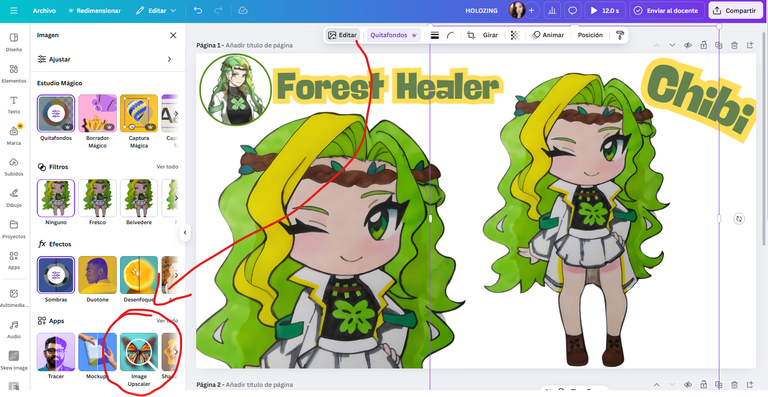Open analytics chart icon in top bar
Viewport: 768px width, 397px height.
[552, 10]
